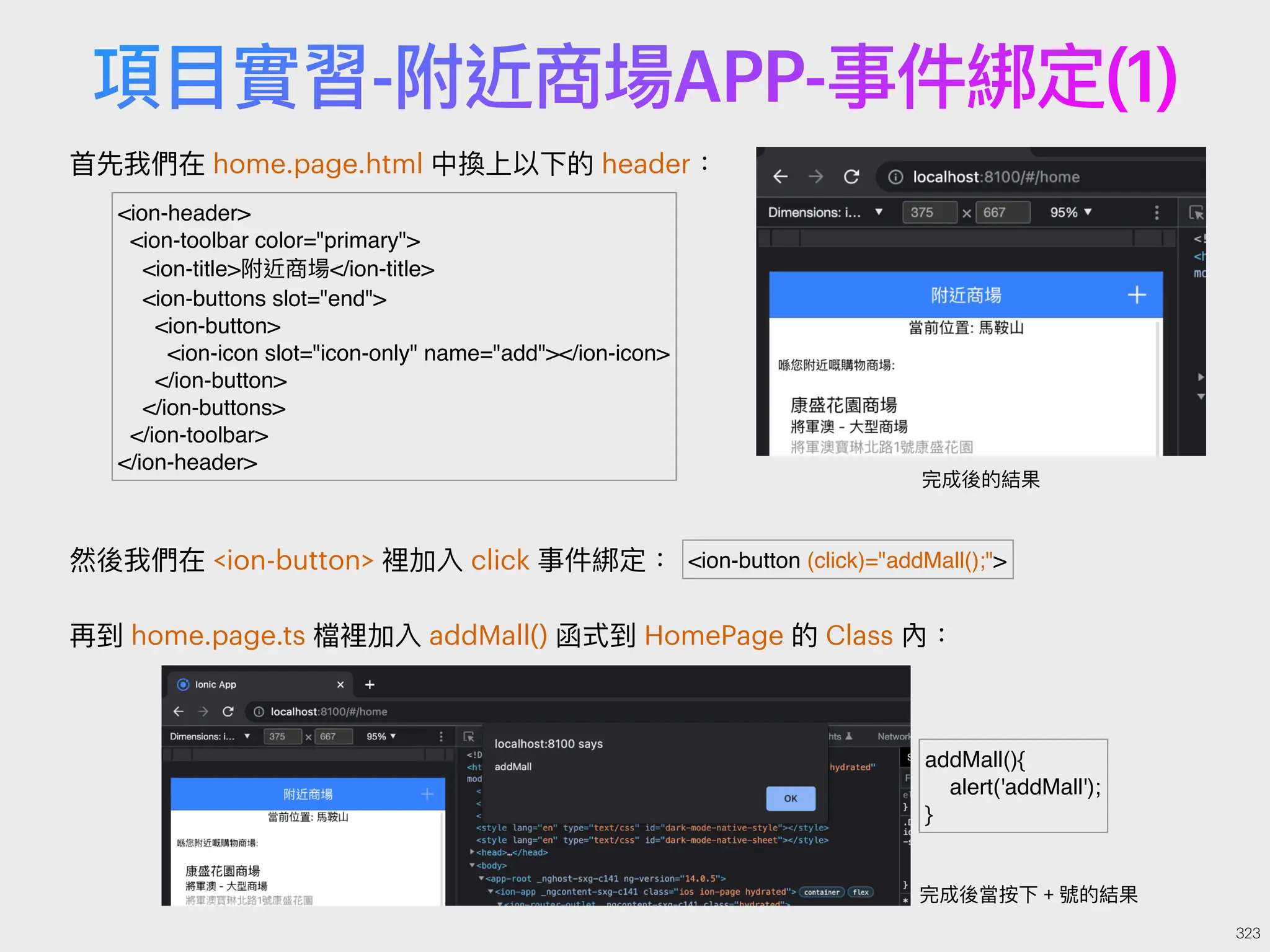The width and height of the screenshot is (1270, 952).
Task: Click the dark-mode-native-style style line in devtools
Action: 652,827
